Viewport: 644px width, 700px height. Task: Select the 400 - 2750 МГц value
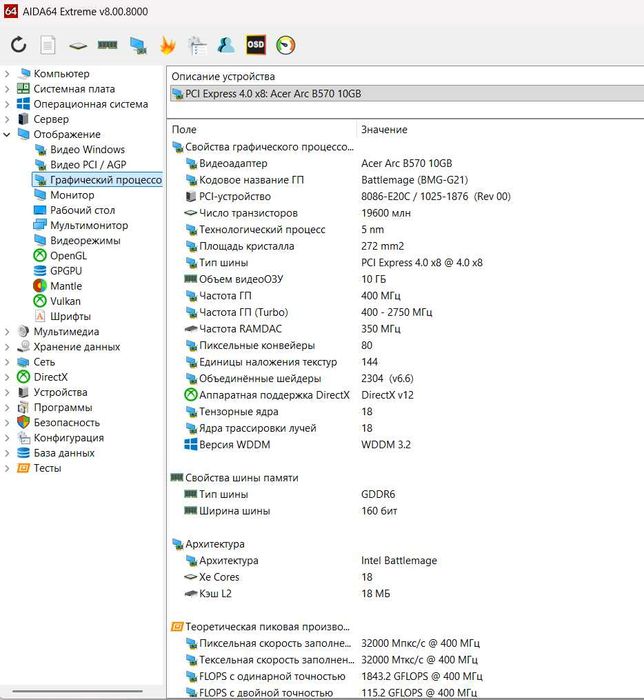pos(397,312)
